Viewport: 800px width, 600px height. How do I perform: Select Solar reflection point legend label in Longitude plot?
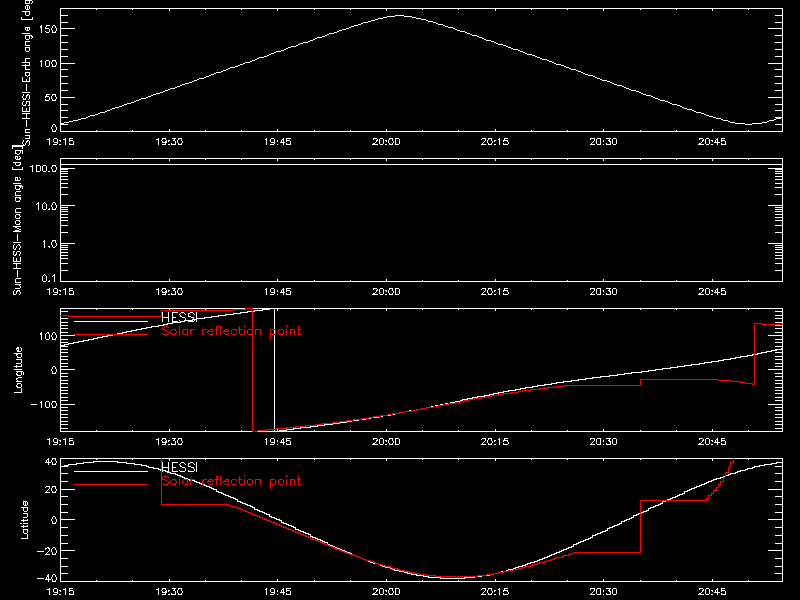pyautogui.click(x=231, y=331)
